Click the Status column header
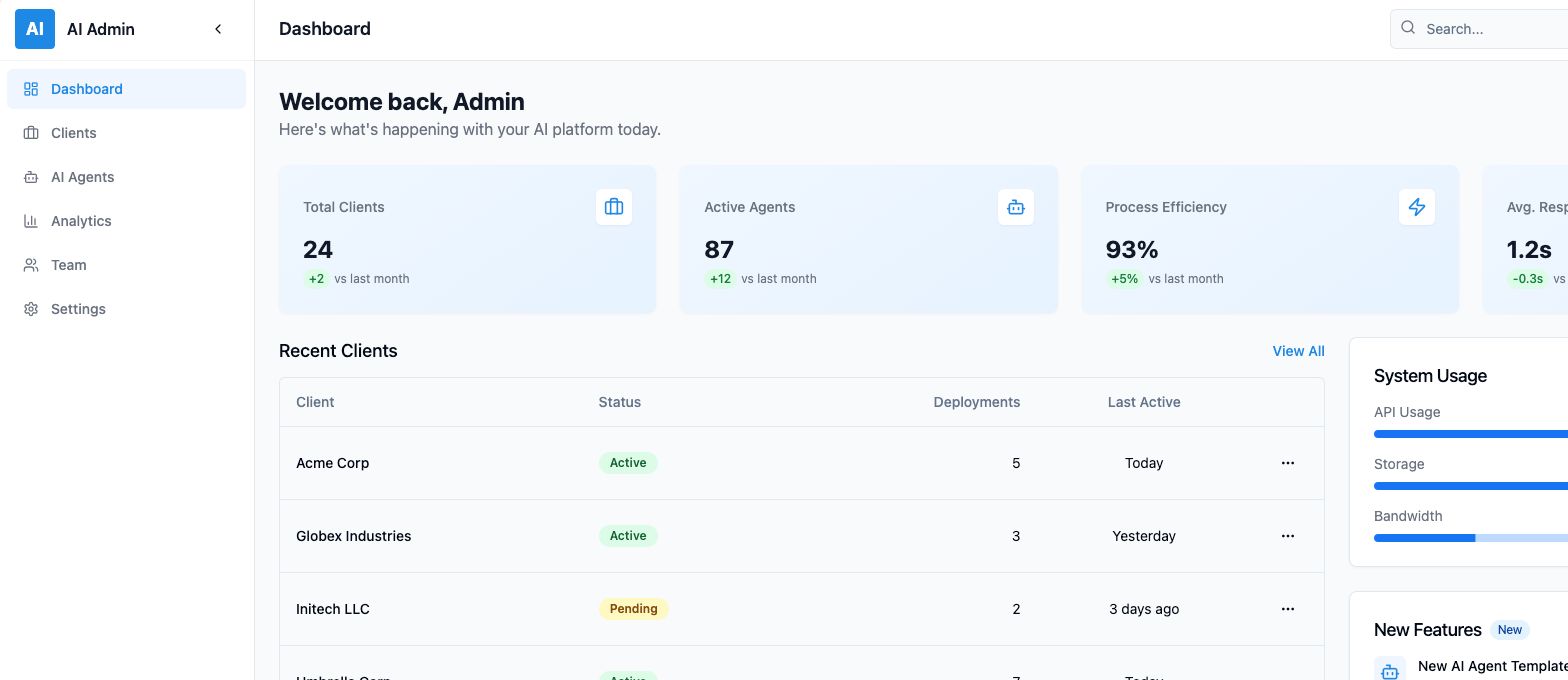Viewport: 1568px width, 680px height. click(x=620, y=402)
